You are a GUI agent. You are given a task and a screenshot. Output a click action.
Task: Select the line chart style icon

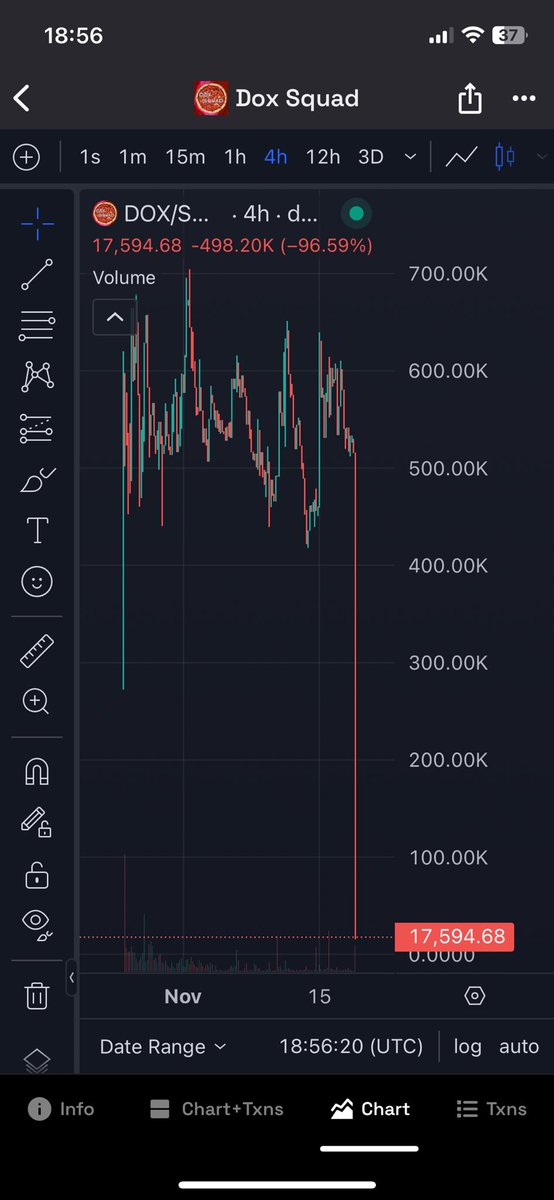point(461,157)
